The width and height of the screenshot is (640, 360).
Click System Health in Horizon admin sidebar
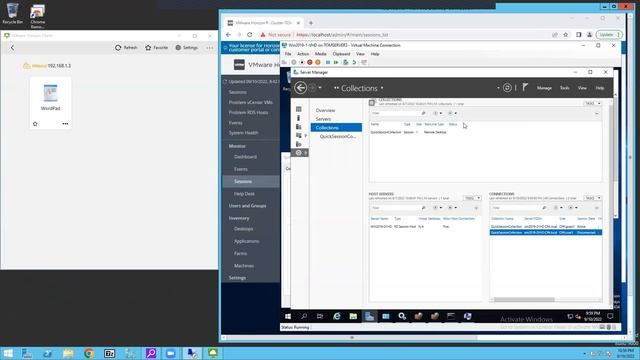point(243,133)
